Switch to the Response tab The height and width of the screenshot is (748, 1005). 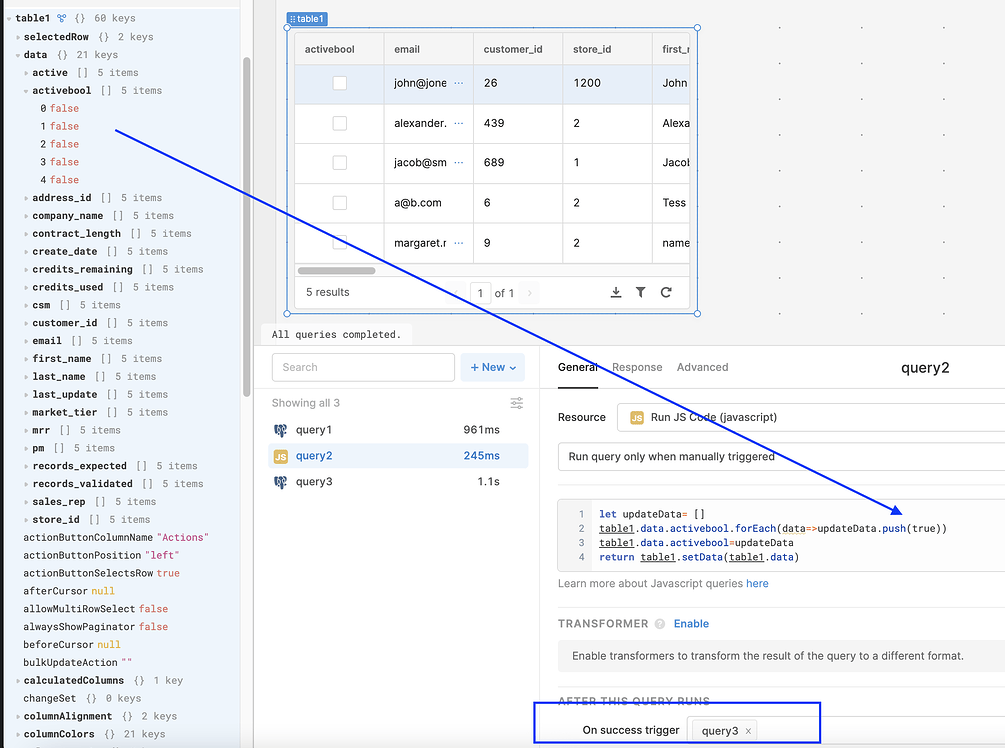pos(637,367)
